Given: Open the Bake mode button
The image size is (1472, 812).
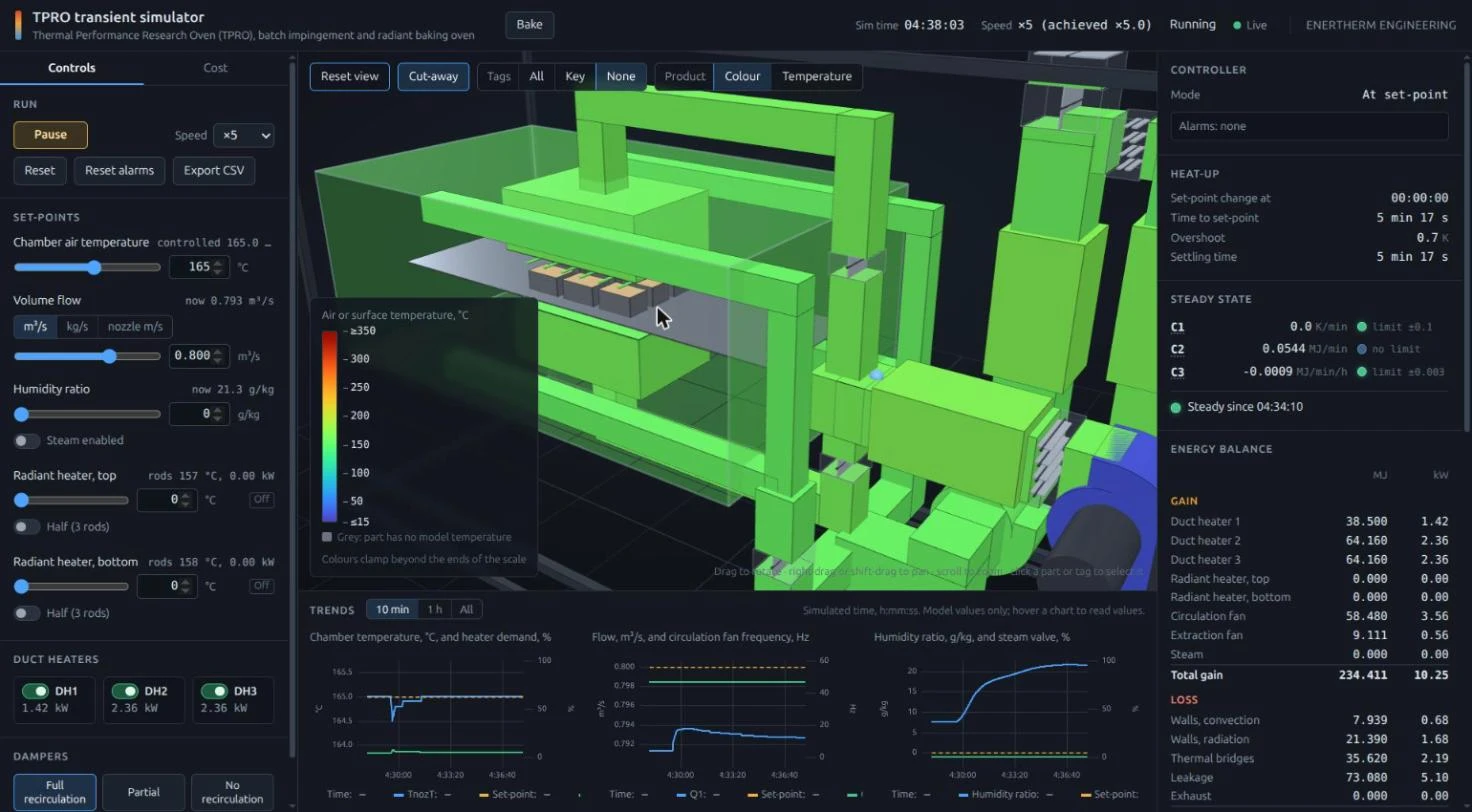Looking at the screenshot, I should [530, 25].
